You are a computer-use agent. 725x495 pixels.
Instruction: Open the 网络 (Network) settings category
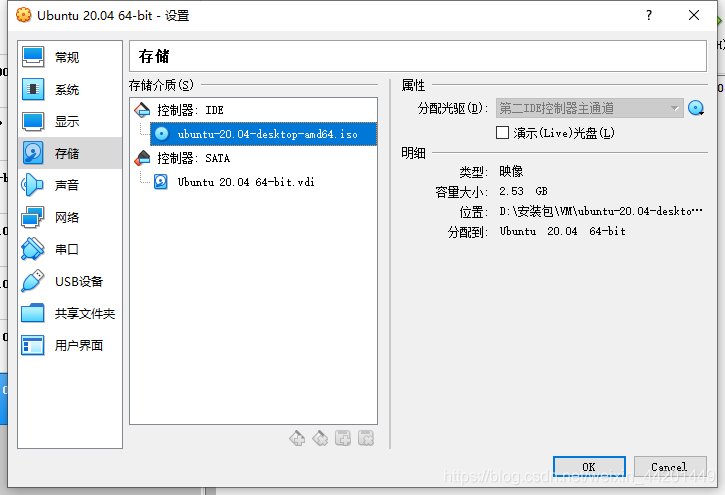click(70, 217)
